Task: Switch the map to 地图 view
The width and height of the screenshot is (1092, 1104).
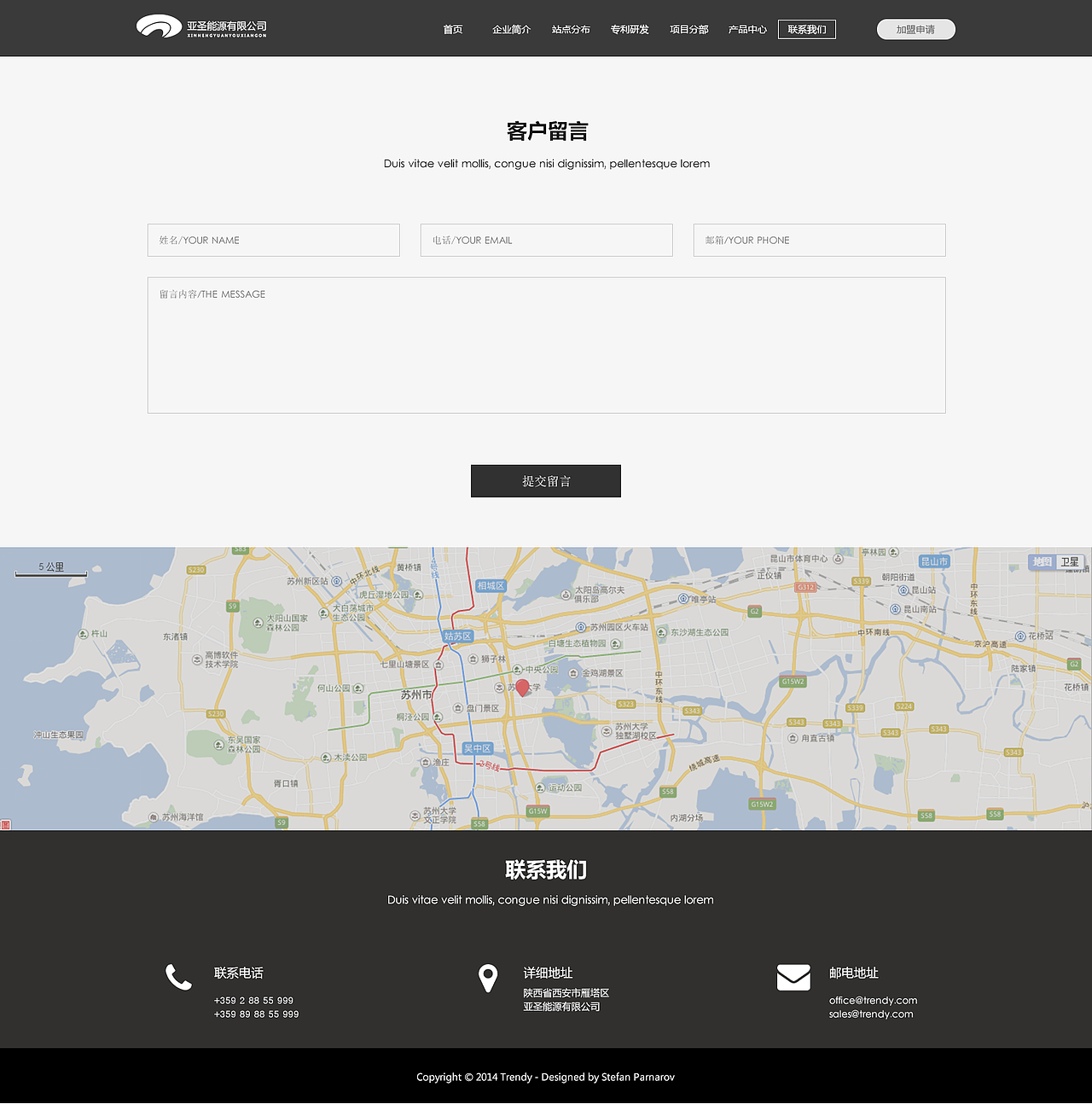Action: [1042, 562]
